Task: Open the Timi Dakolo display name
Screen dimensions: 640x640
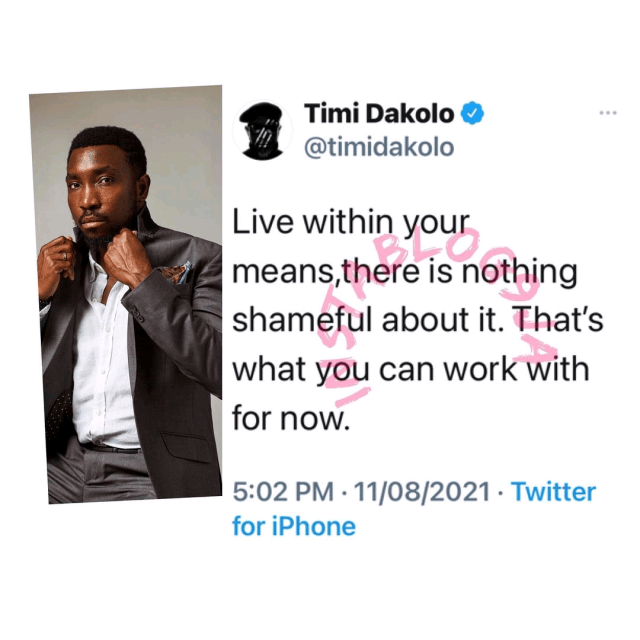Action: pos(379,113)
